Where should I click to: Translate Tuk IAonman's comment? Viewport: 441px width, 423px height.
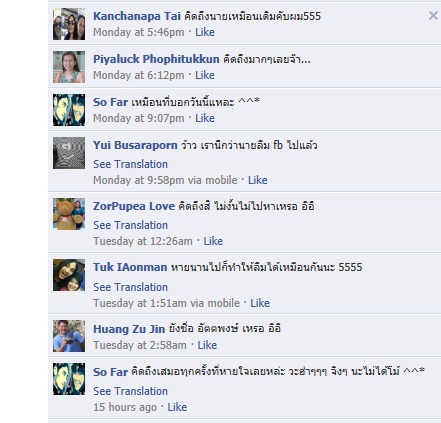click(130, 287)
